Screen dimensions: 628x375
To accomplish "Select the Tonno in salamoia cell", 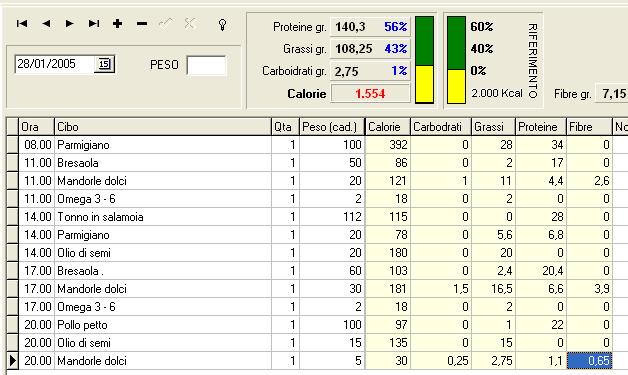I will (163, 217).
